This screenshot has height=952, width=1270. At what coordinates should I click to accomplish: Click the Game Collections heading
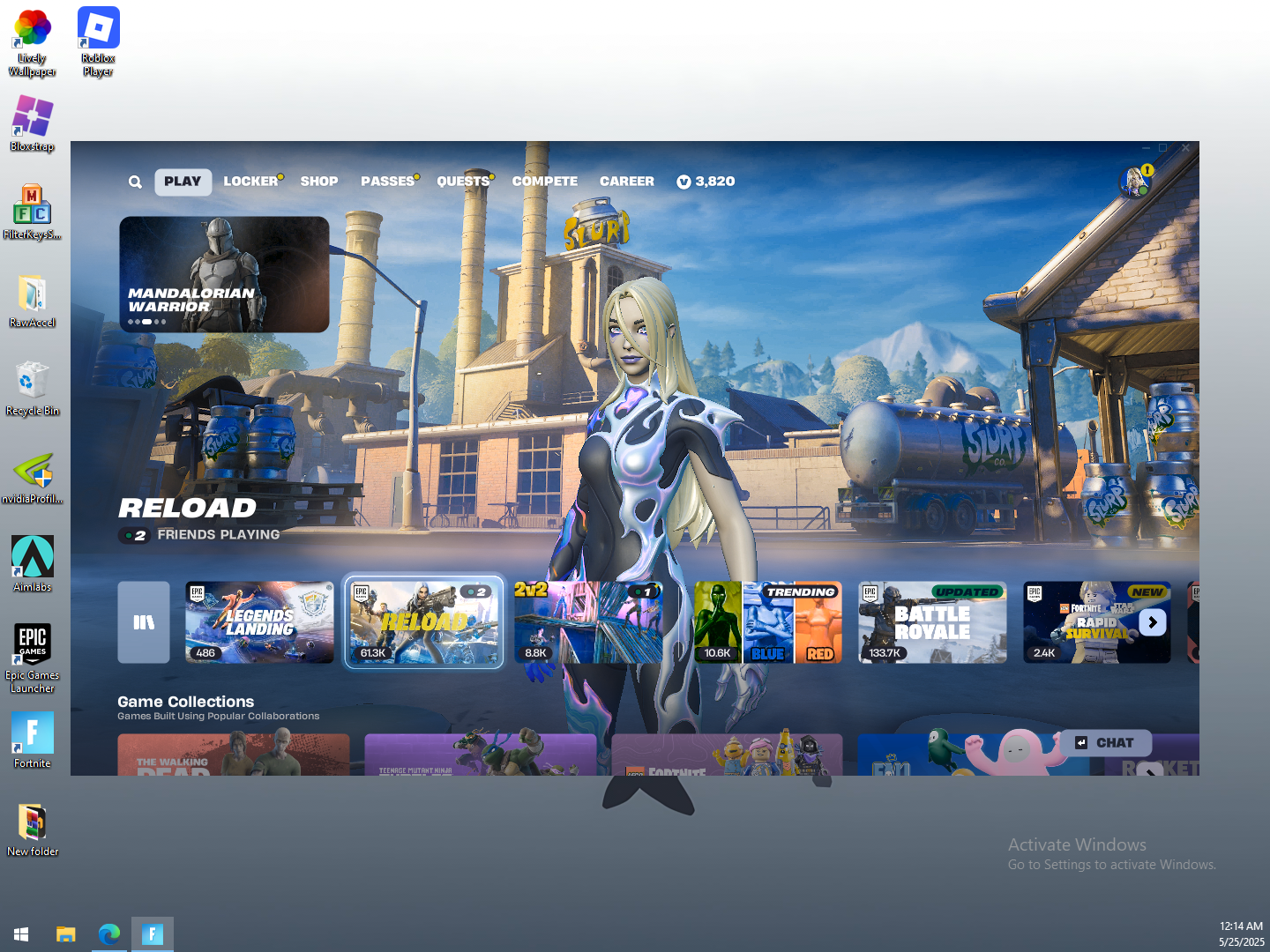coord(186,702)
